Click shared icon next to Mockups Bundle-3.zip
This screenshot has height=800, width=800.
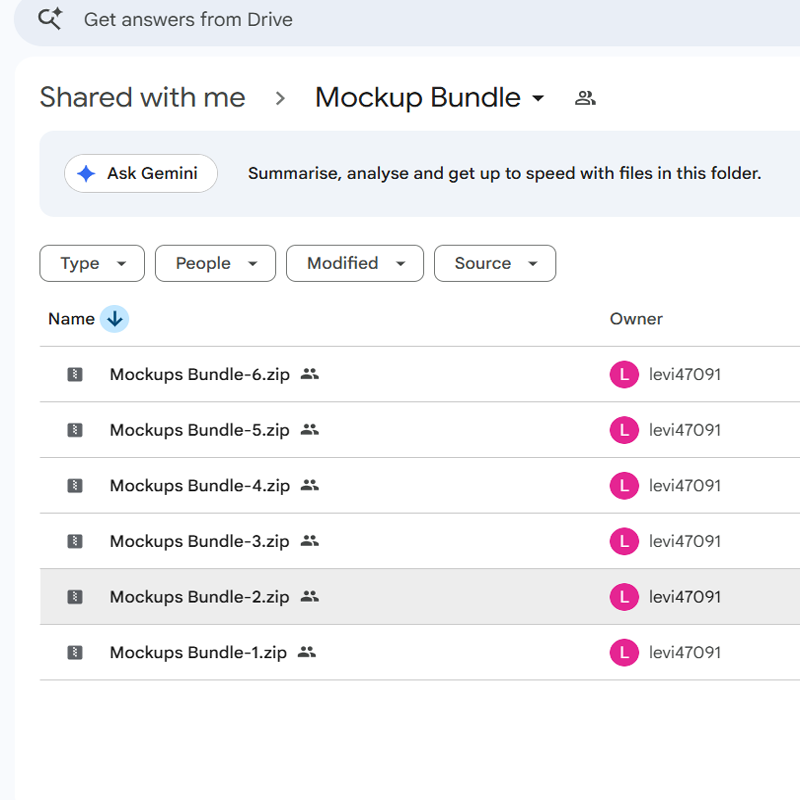[x=310, y=541]
